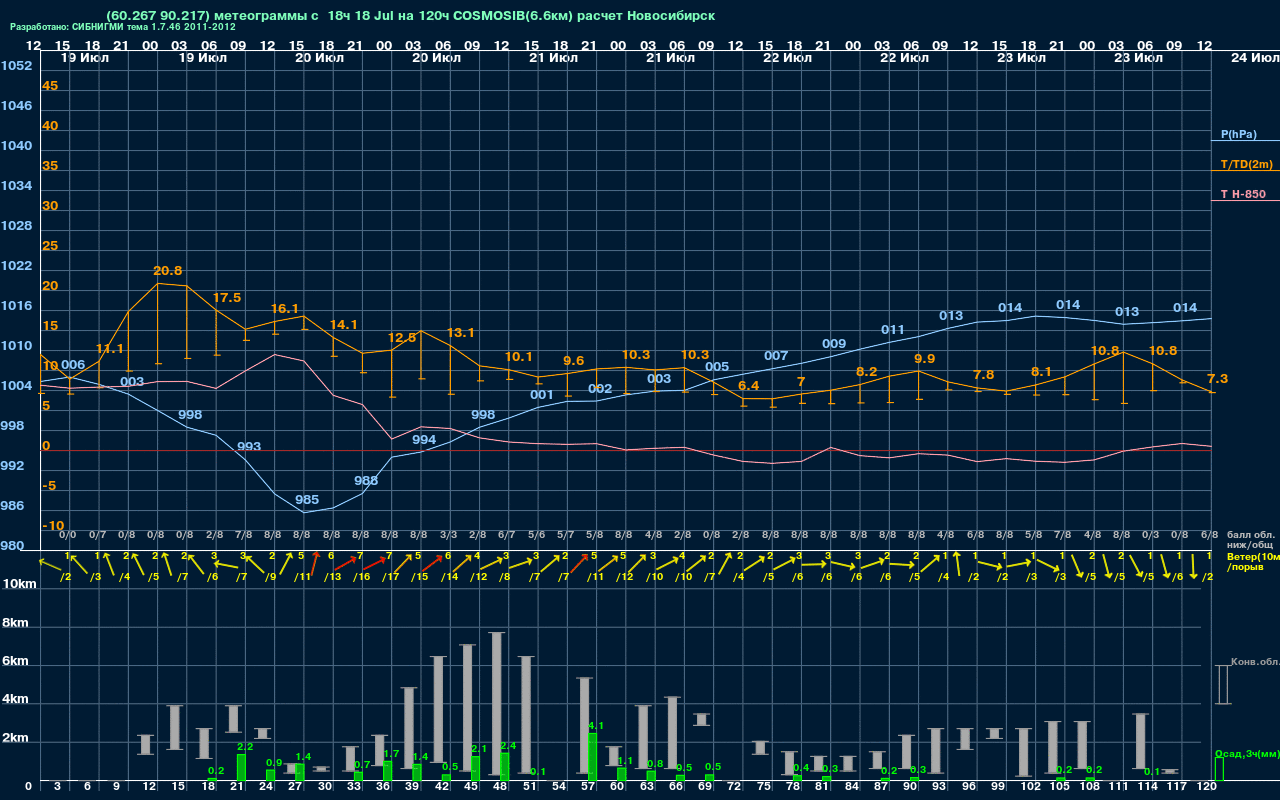
Task: Click the temperature value 16.1
Action: tap(285, 309)
